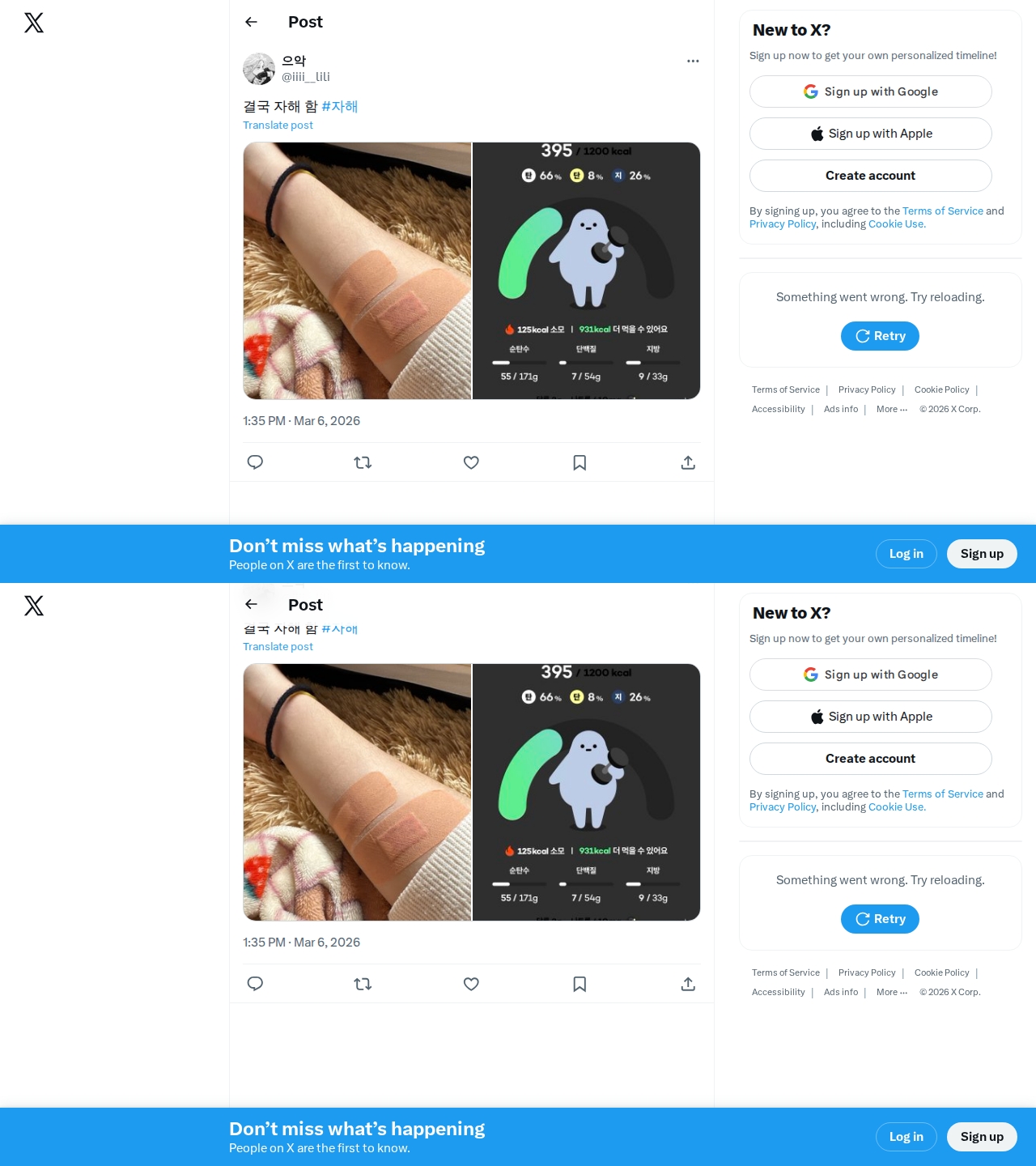Repost using the retweet icon in the upper post
Image resolution: width=1036 pixels, height=1166 pixels.
coord(363,462)
